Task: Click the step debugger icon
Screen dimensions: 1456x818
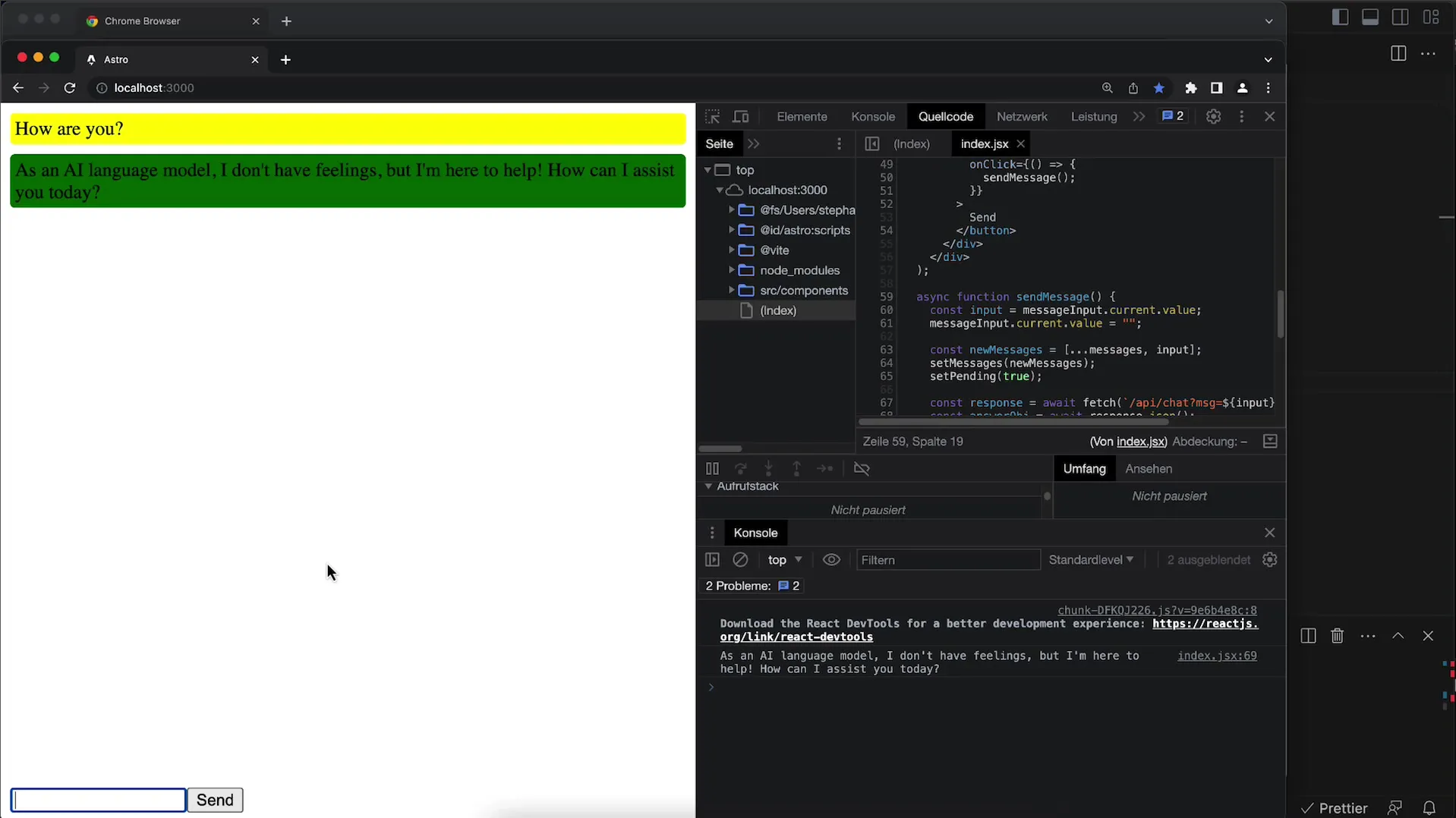Action: click(x=824, y=469)
